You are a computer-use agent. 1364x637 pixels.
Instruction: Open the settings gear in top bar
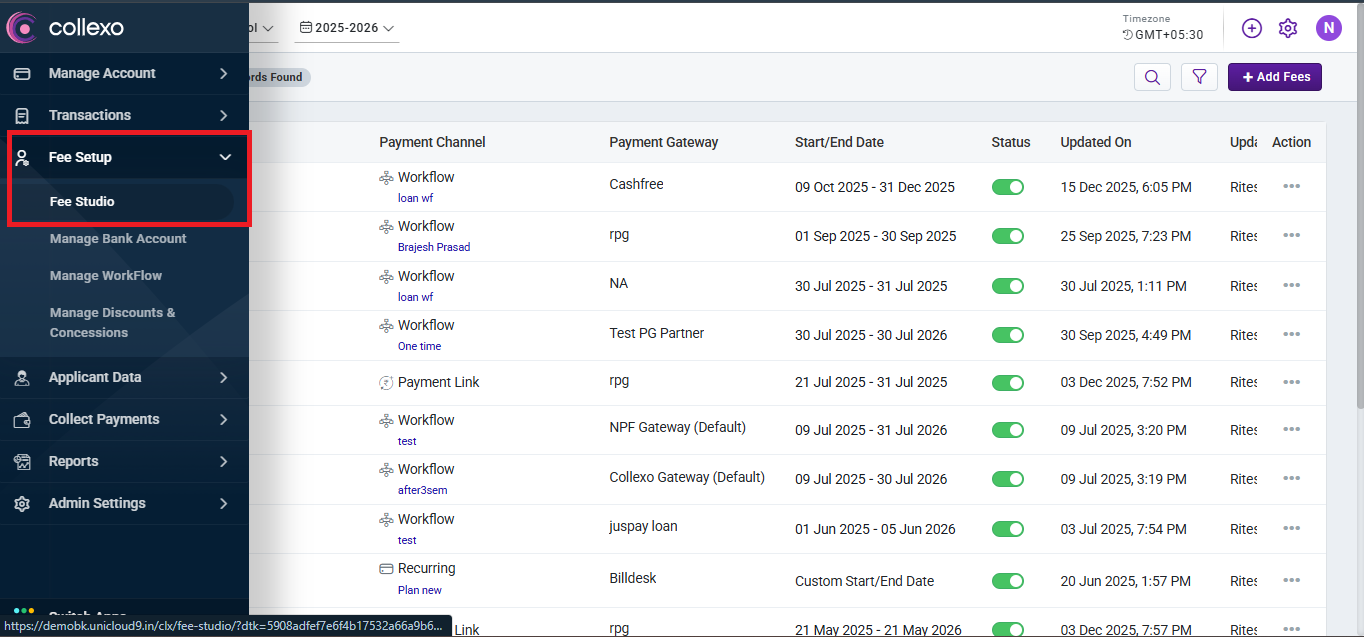click(x=1288, y=28)
